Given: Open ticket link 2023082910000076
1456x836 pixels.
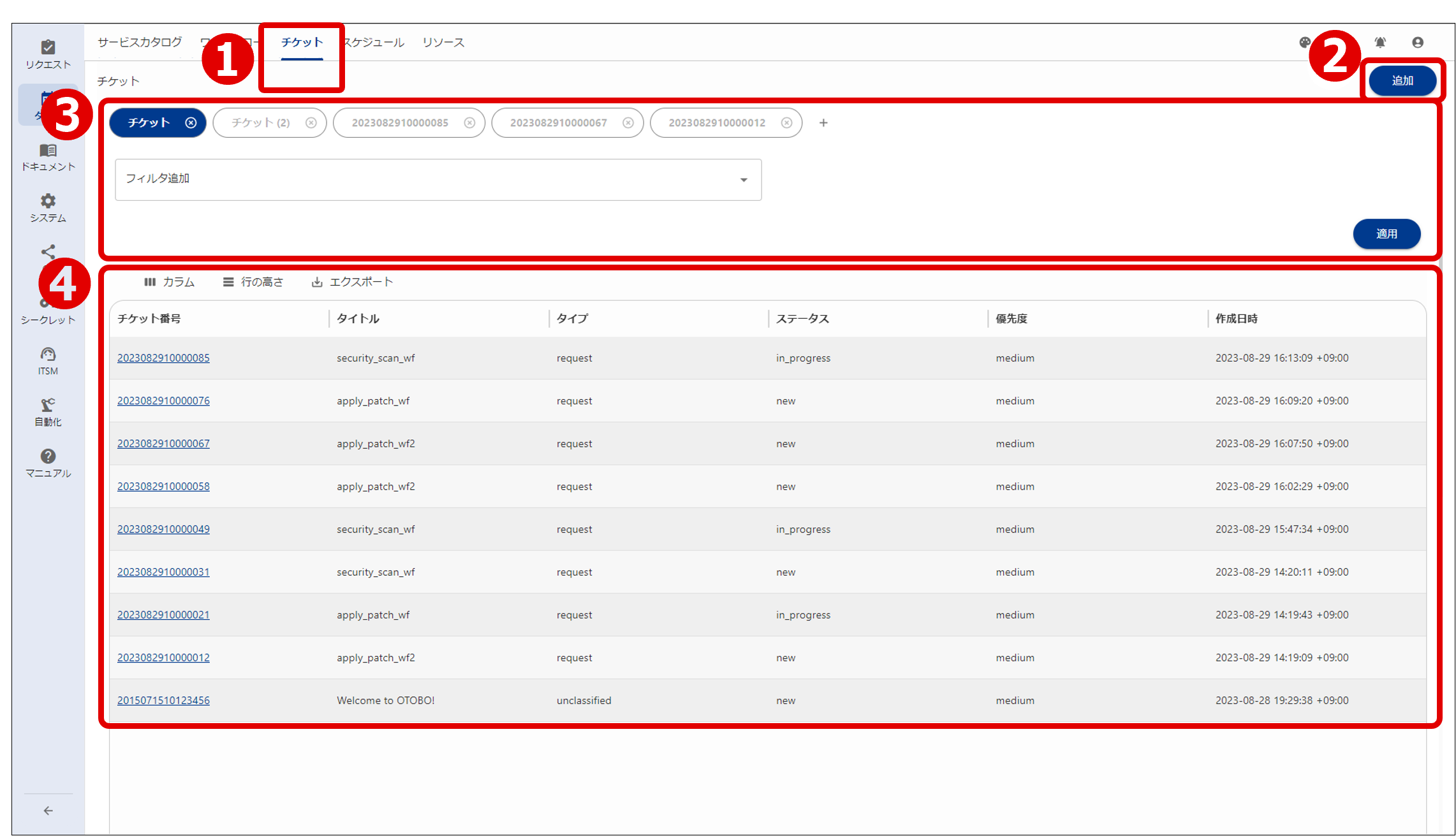Looking at the screenshot, I should [163, 400].
